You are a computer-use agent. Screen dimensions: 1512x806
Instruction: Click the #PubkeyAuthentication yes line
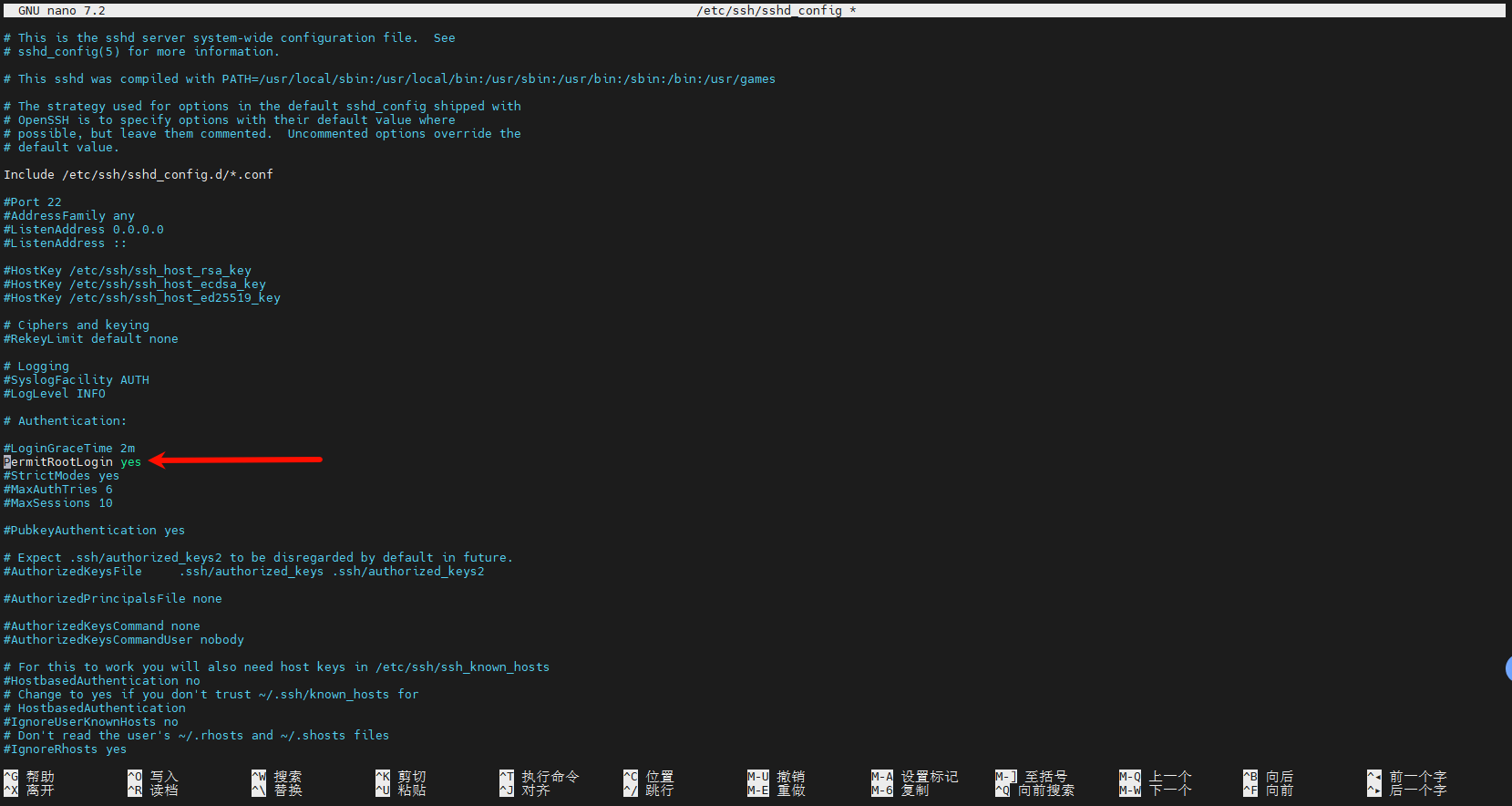click(95, 531)
